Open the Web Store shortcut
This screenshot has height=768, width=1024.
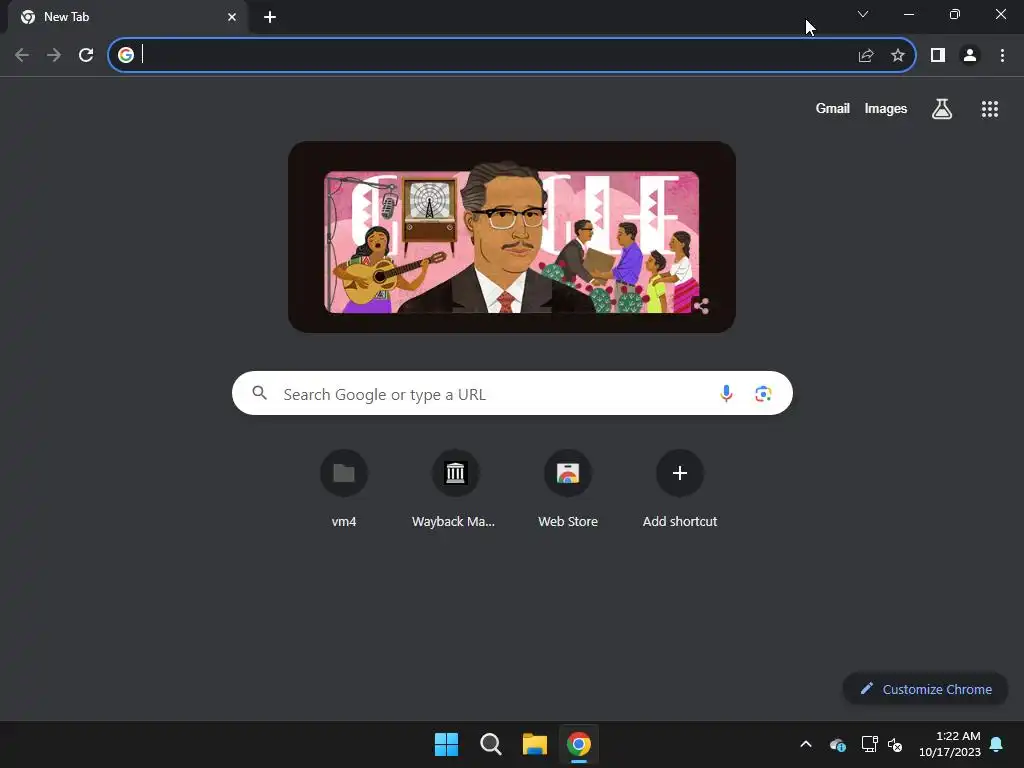(568, 488)
